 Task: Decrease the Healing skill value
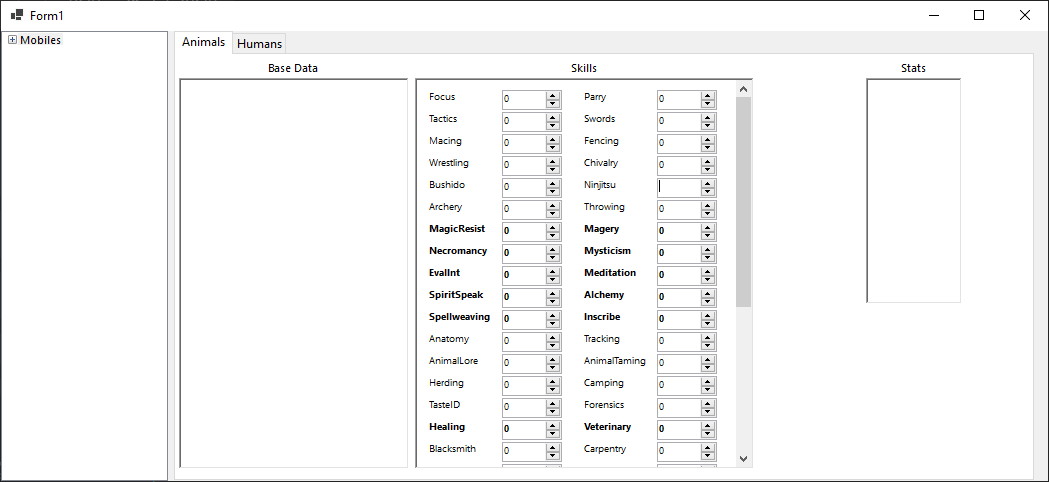point(553,433)
